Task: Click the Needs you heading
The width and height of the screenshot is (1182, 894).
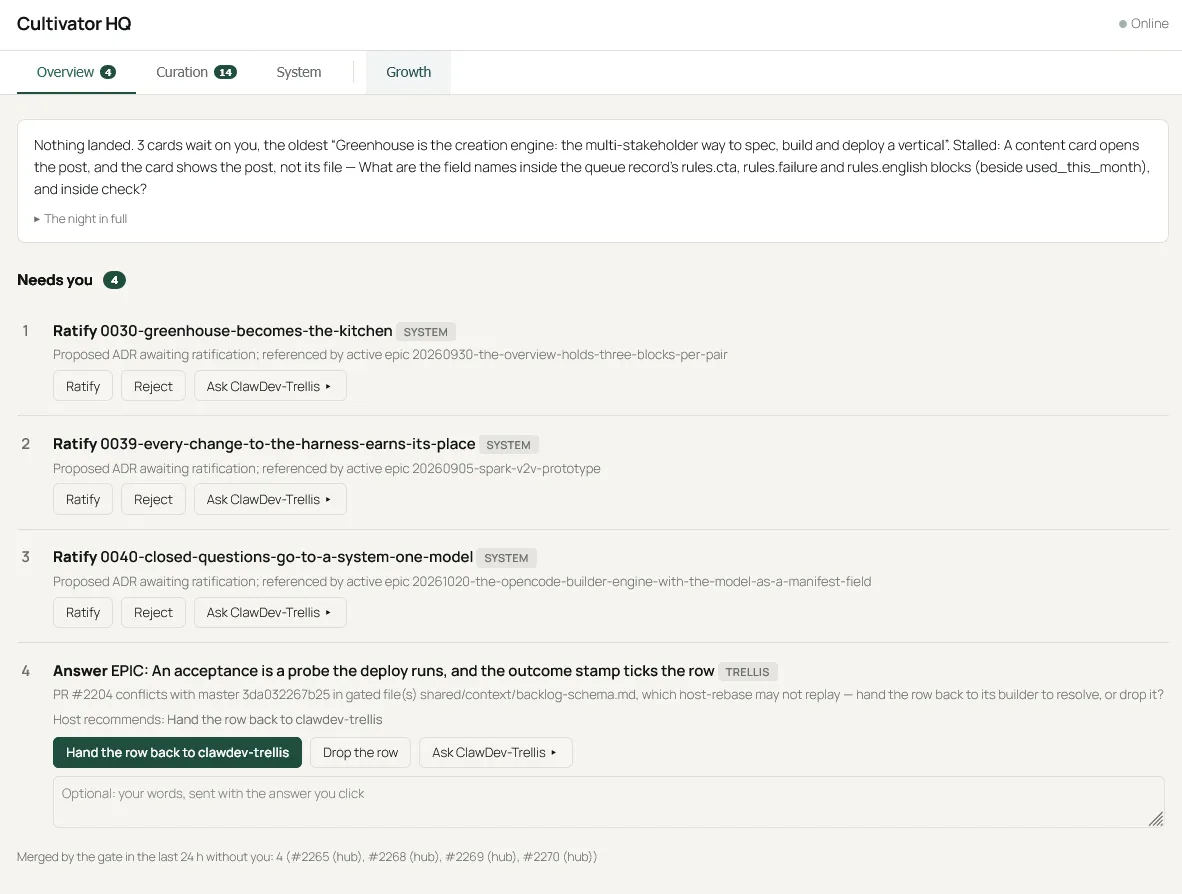Action: (55, 280)
